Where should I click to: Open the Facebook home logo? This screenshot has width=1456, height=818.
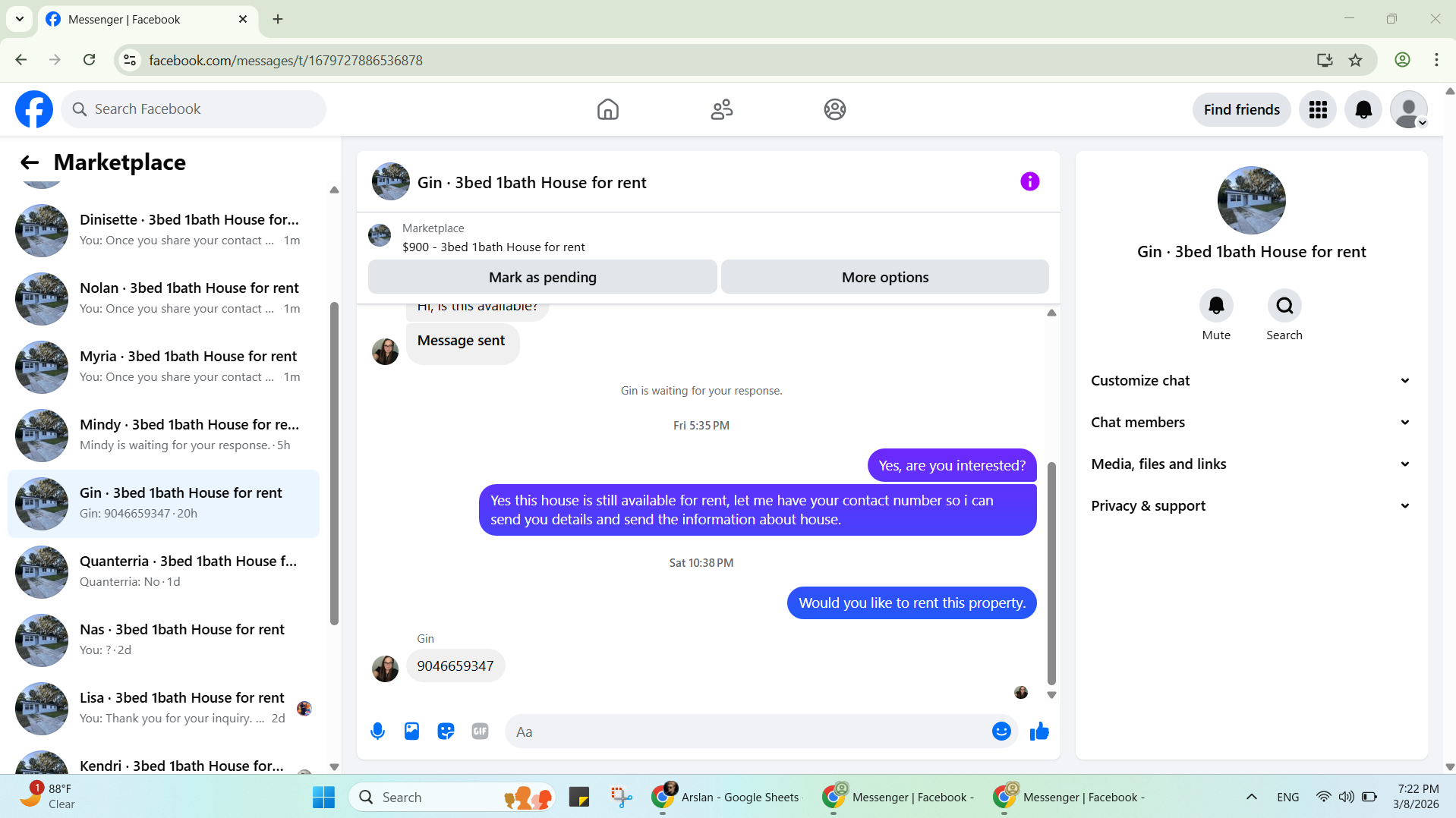pyautogui.click(x=34, y=109)
